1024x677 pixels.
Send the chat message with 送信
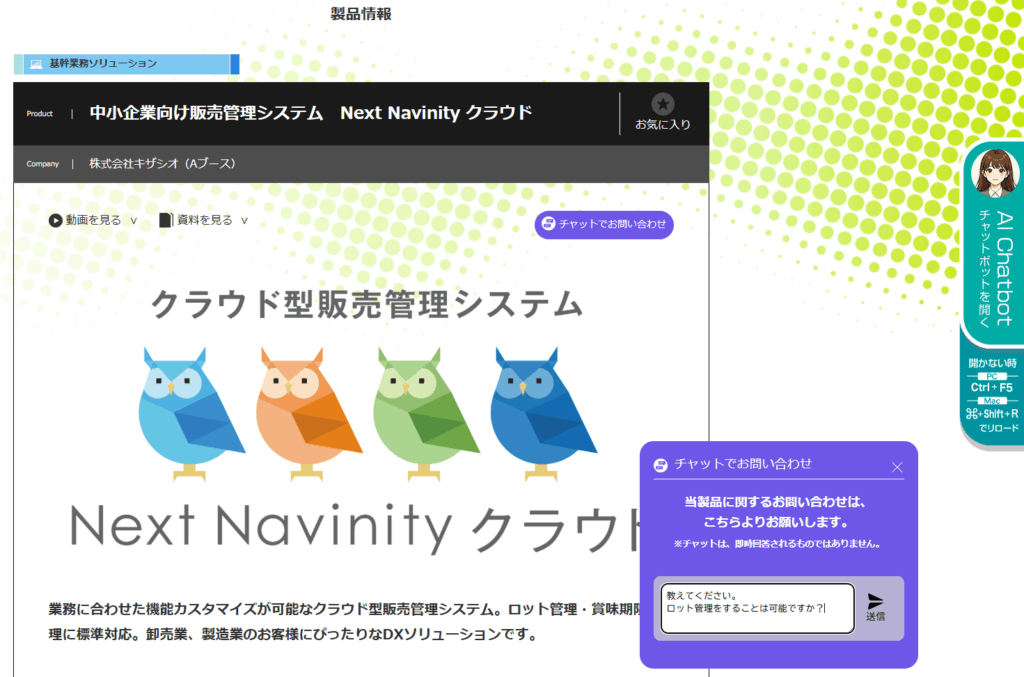875,607
